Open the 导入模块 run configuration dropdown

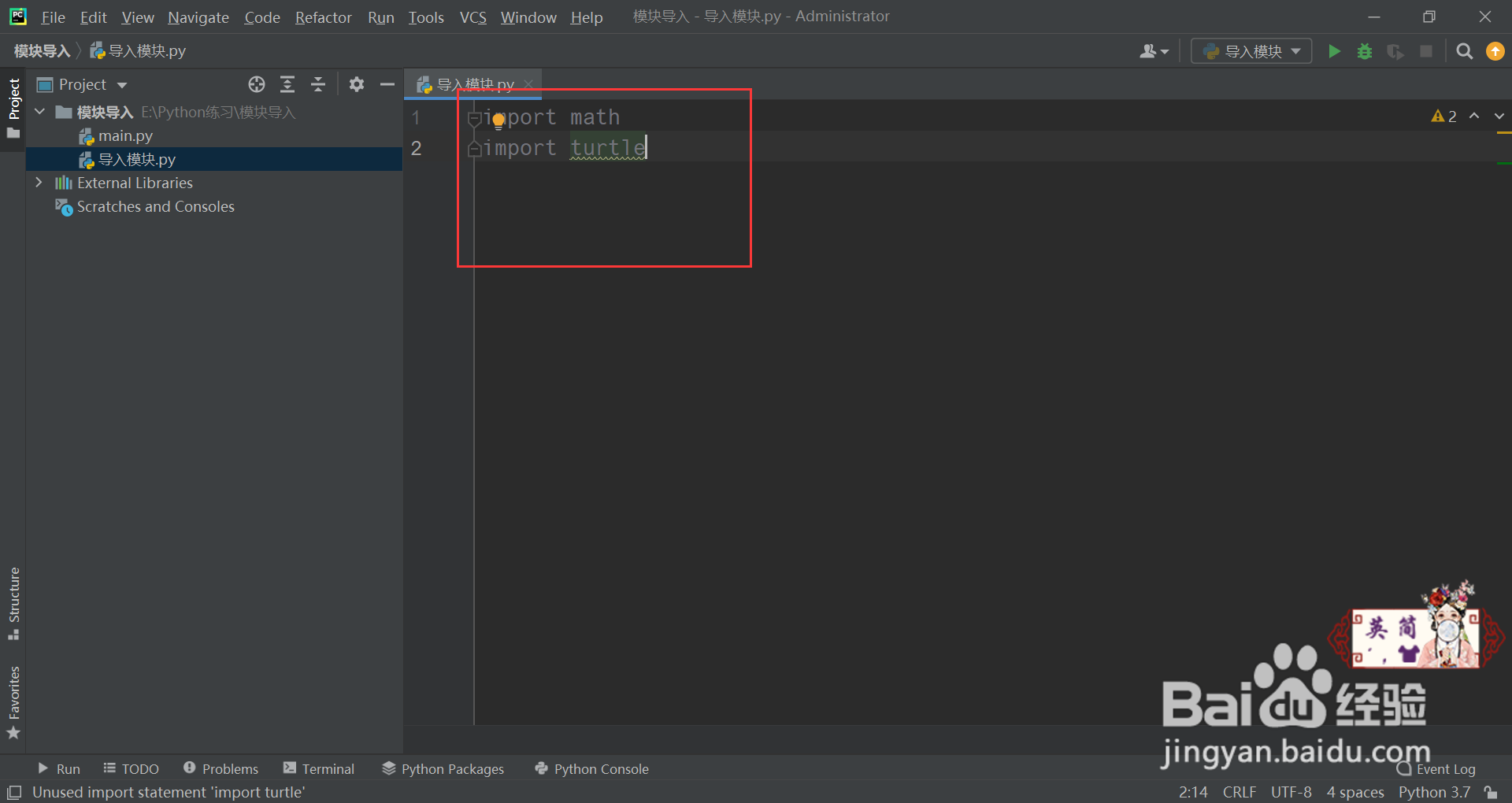(1251, 51)
